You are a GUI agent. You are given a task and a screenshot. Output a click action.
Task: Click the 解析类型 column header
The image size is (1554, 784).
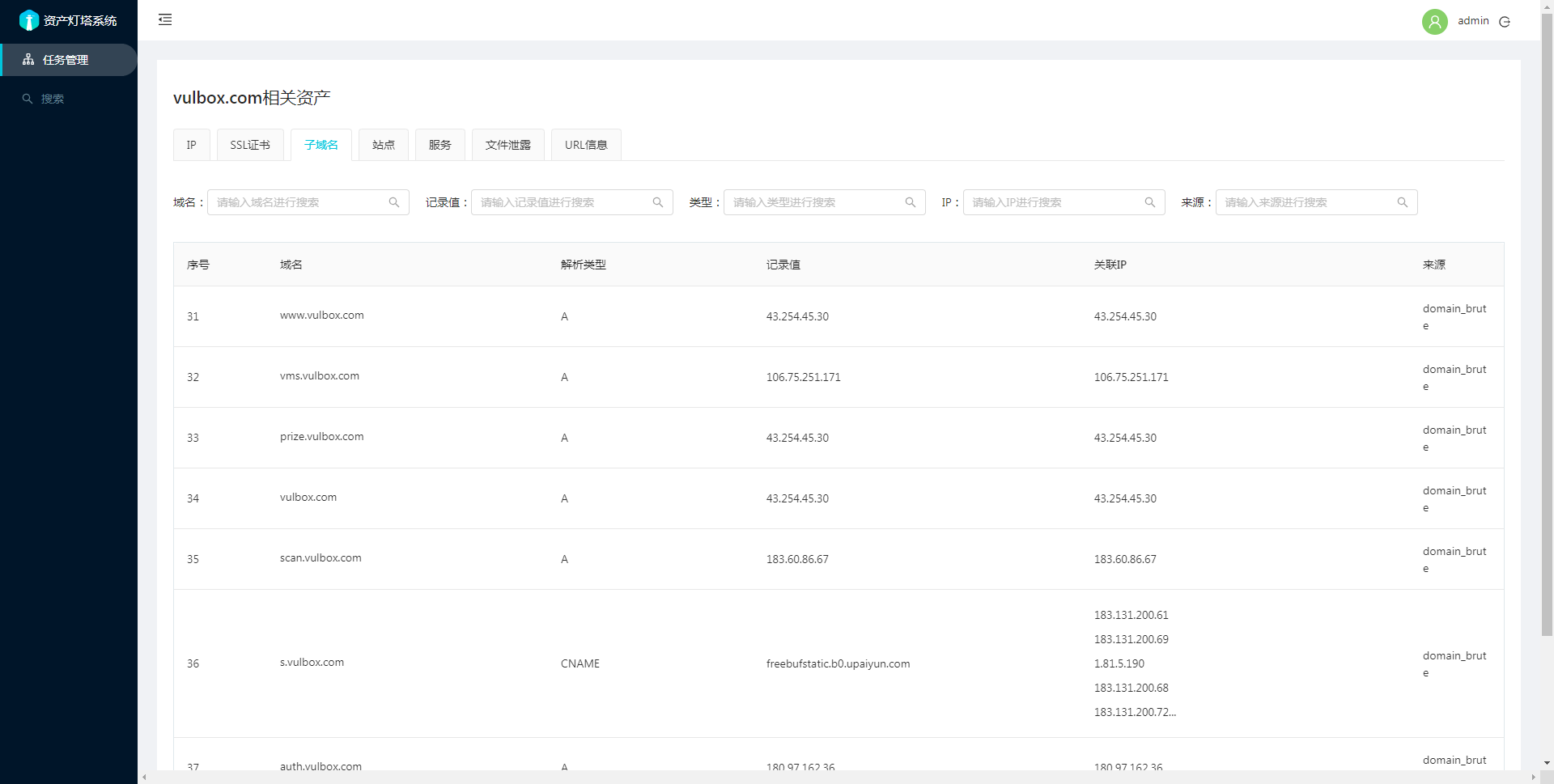point(584,265)
